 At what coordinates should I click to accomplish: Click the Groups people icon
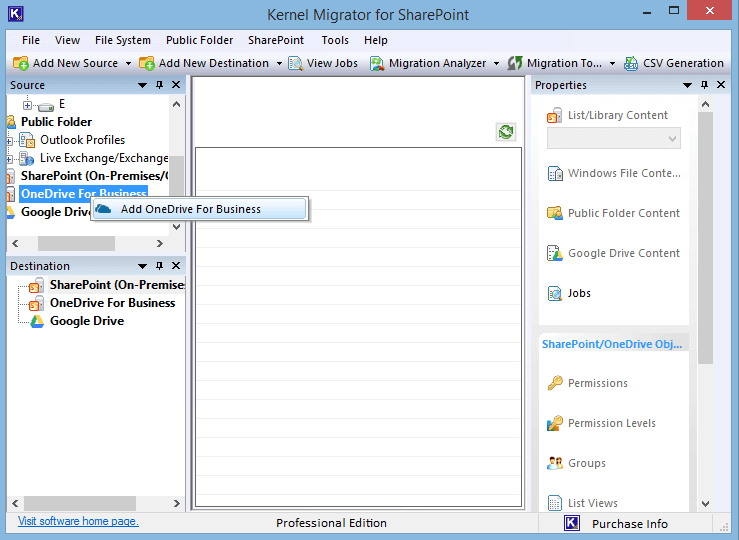click(555, 463)
